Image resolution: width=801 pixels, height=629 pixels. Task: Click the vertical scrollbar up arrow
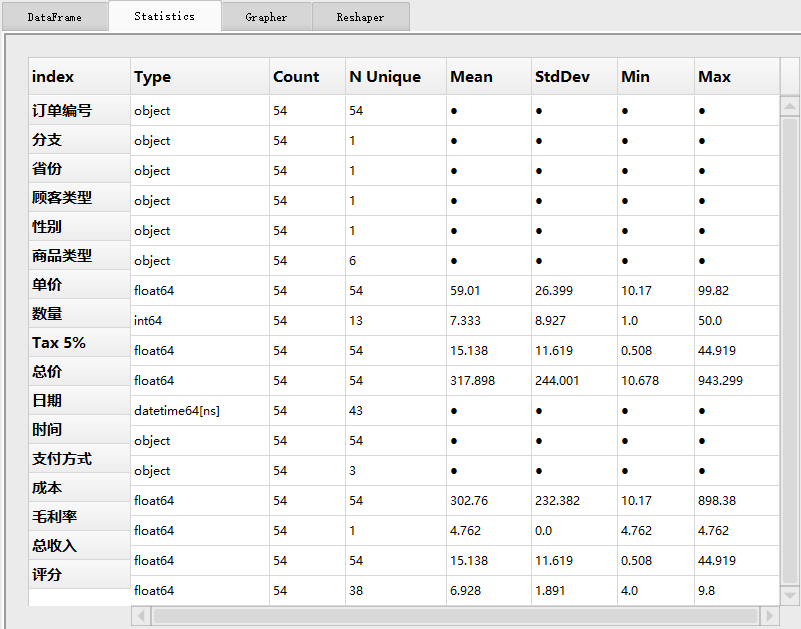(x=790, y=106)
